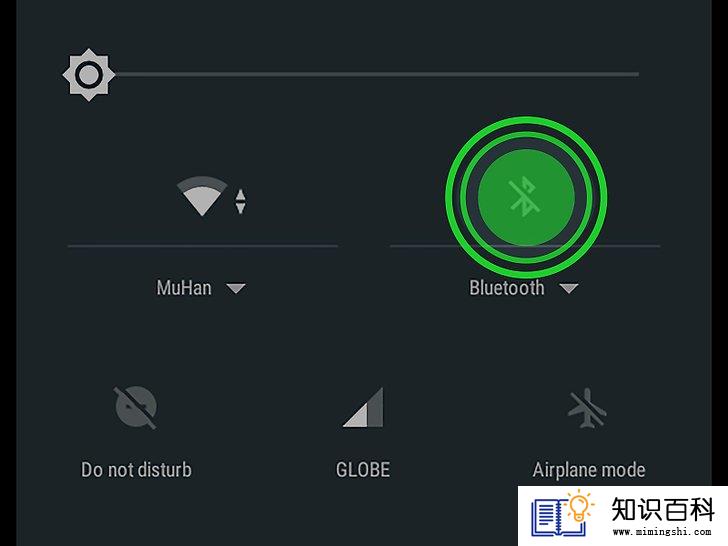Toggle the Wi-Fi signal icon

[x=202, y=195]
